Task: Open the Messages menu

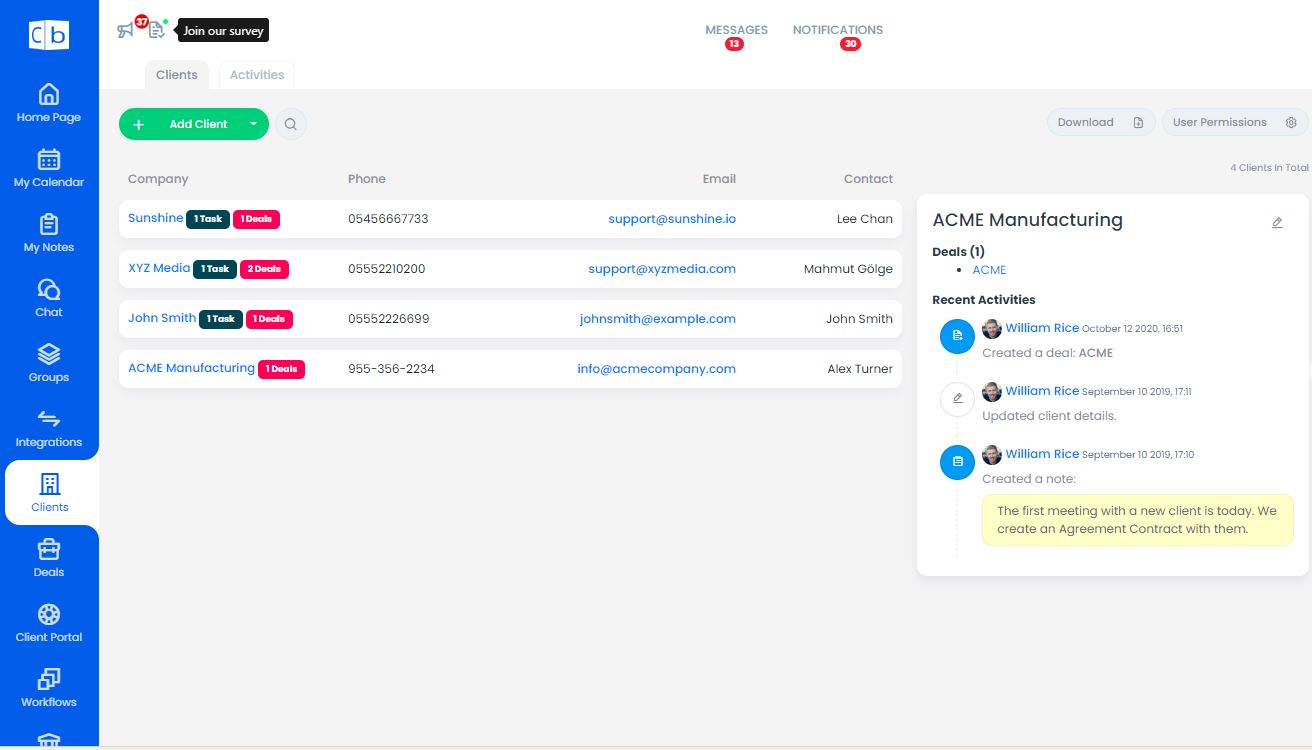Action: pyautogui.click(x=736, y=30)
